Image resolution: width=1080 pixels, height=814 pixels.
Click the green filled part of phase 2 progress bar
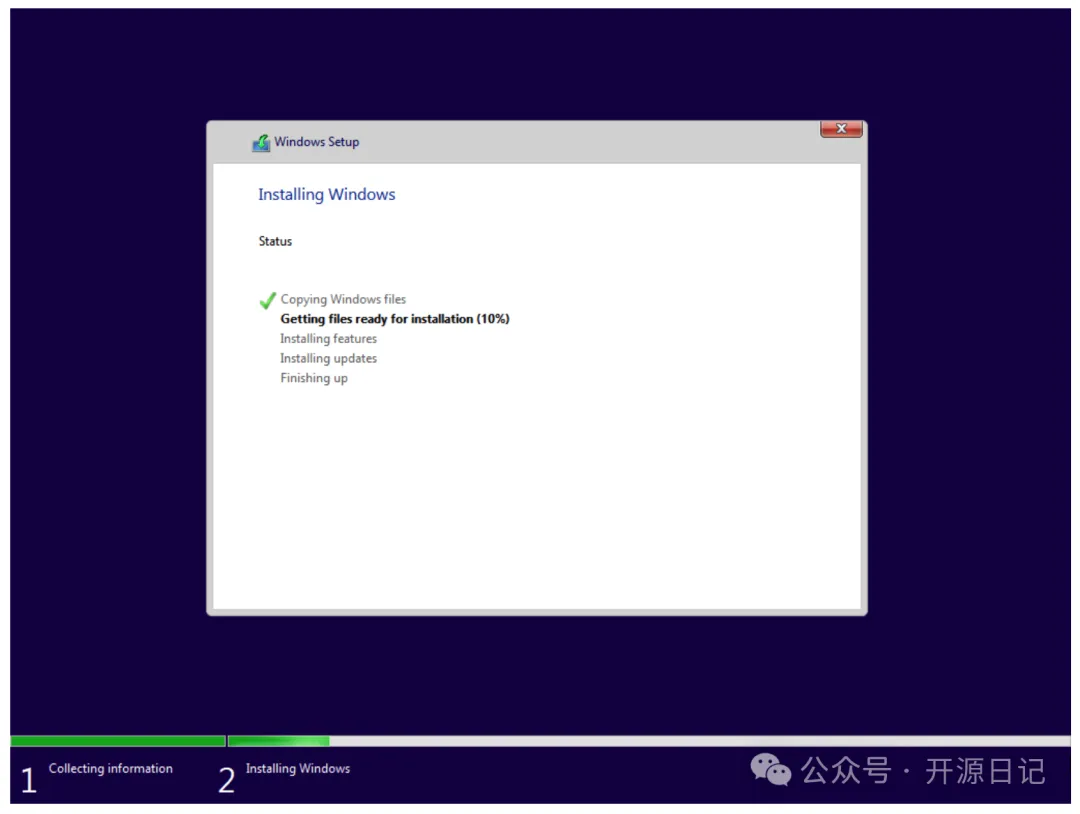(279, 741)
